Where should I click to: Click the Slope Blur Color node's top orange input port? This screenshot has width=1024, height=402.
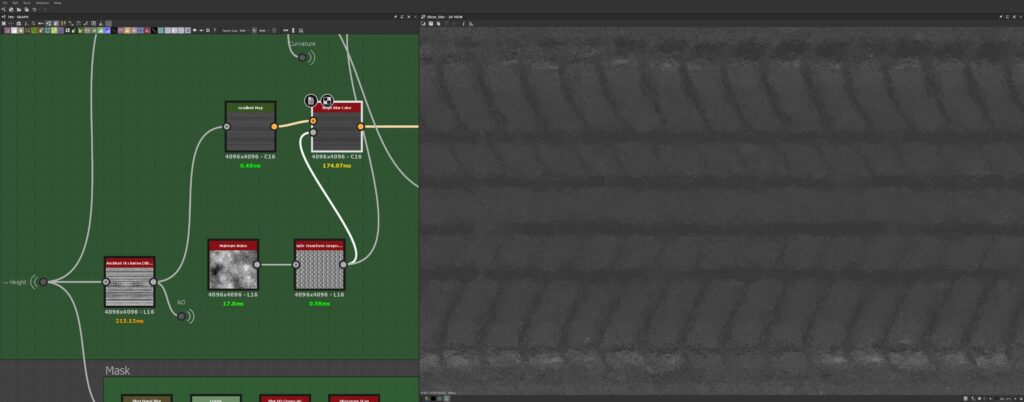tap(313, 121)
